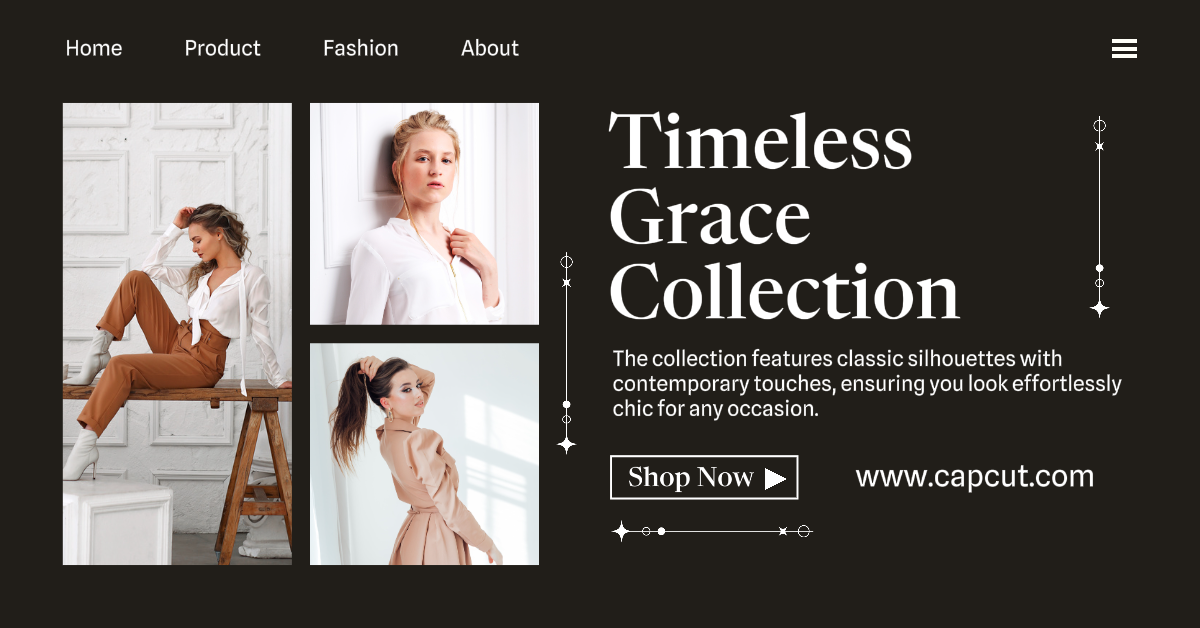Click the circle atop the right vertical ornament

tap(1099, 125)
